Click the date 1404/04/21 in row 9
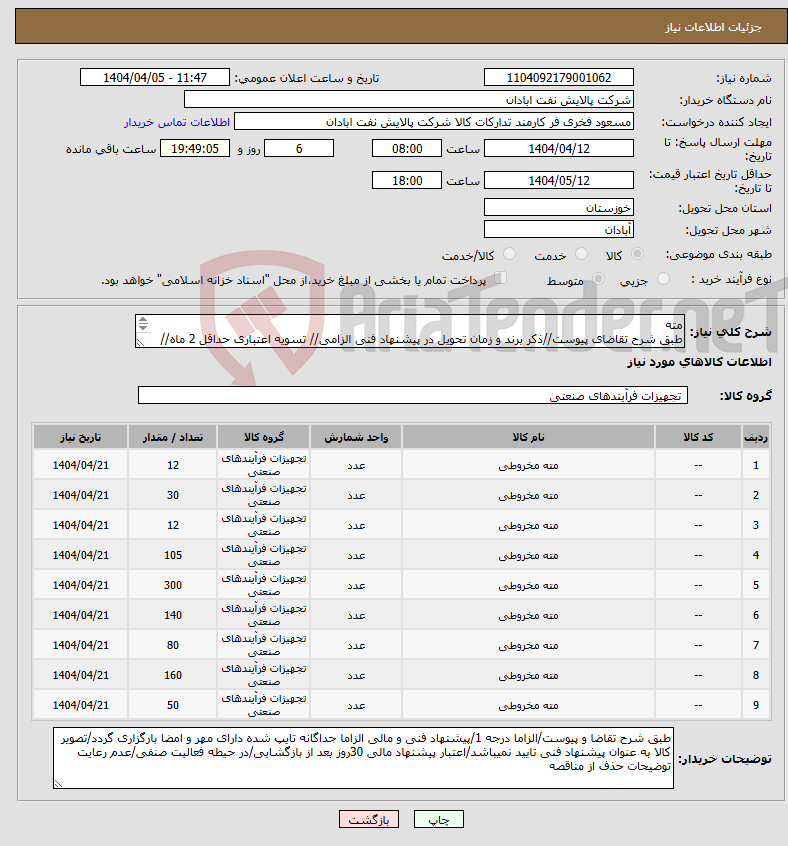Viewport: 788px width, 846px height. click(80, 705)
